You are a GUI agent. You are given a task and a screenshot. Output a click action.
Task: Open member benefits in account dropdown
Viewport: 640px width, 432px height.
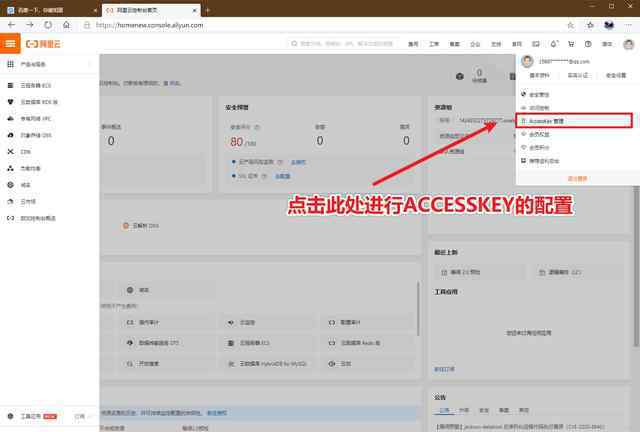coord(539,134)
